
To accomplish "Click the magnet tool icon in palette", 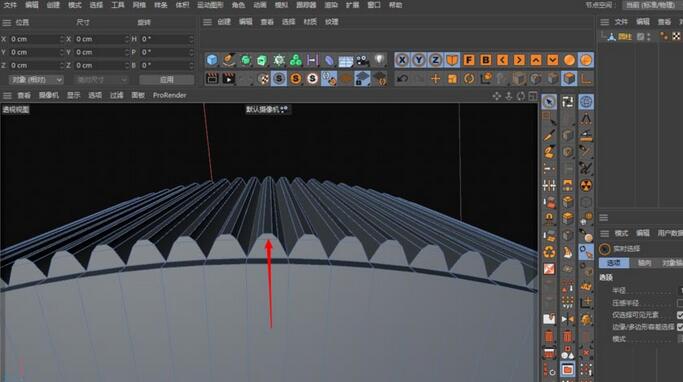I will pyautogui.click(x=549, y=219).
